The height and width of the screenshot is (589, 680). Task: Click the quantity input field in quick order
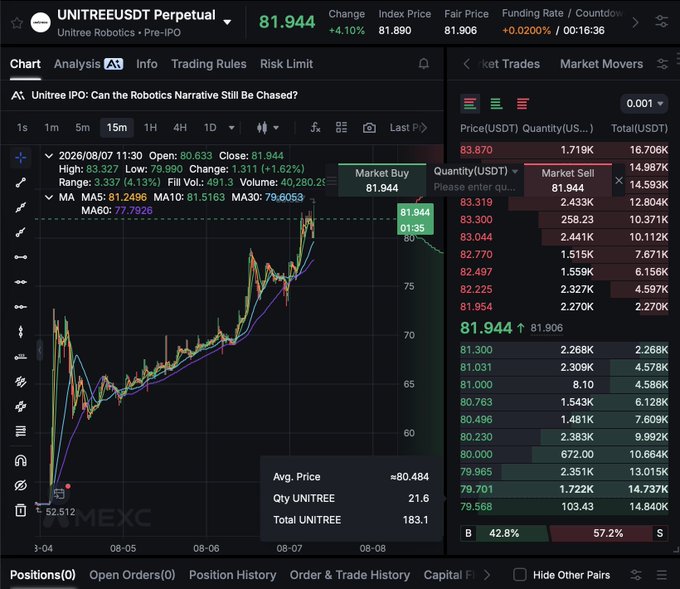click(475, 187)
